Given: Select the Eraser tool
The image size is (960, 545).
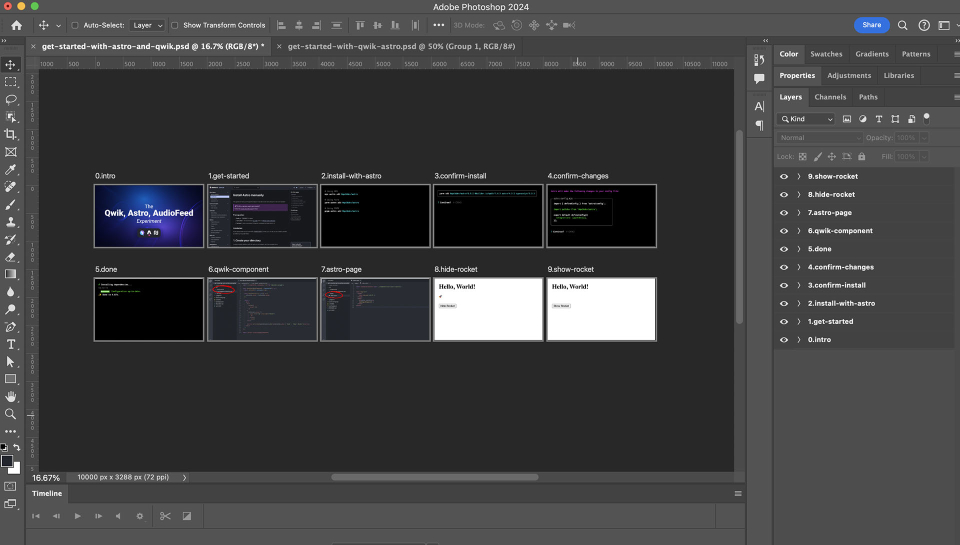Looking at the screenshot, I should point(10,257).
